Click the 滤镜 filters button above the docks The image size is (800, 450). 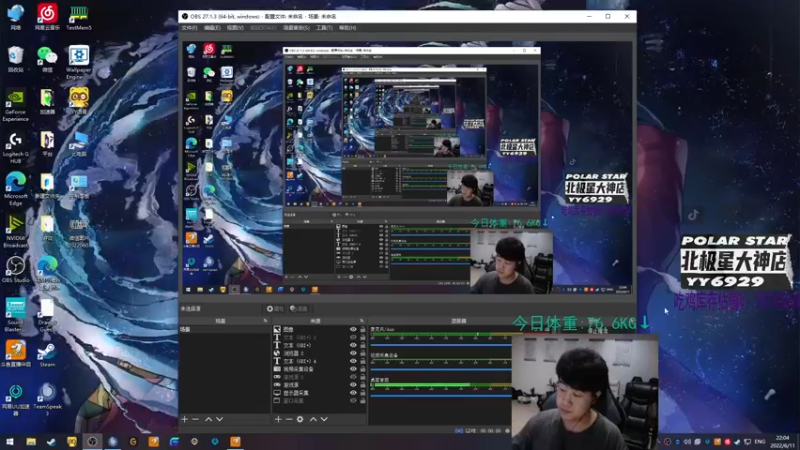click(299, 309)
